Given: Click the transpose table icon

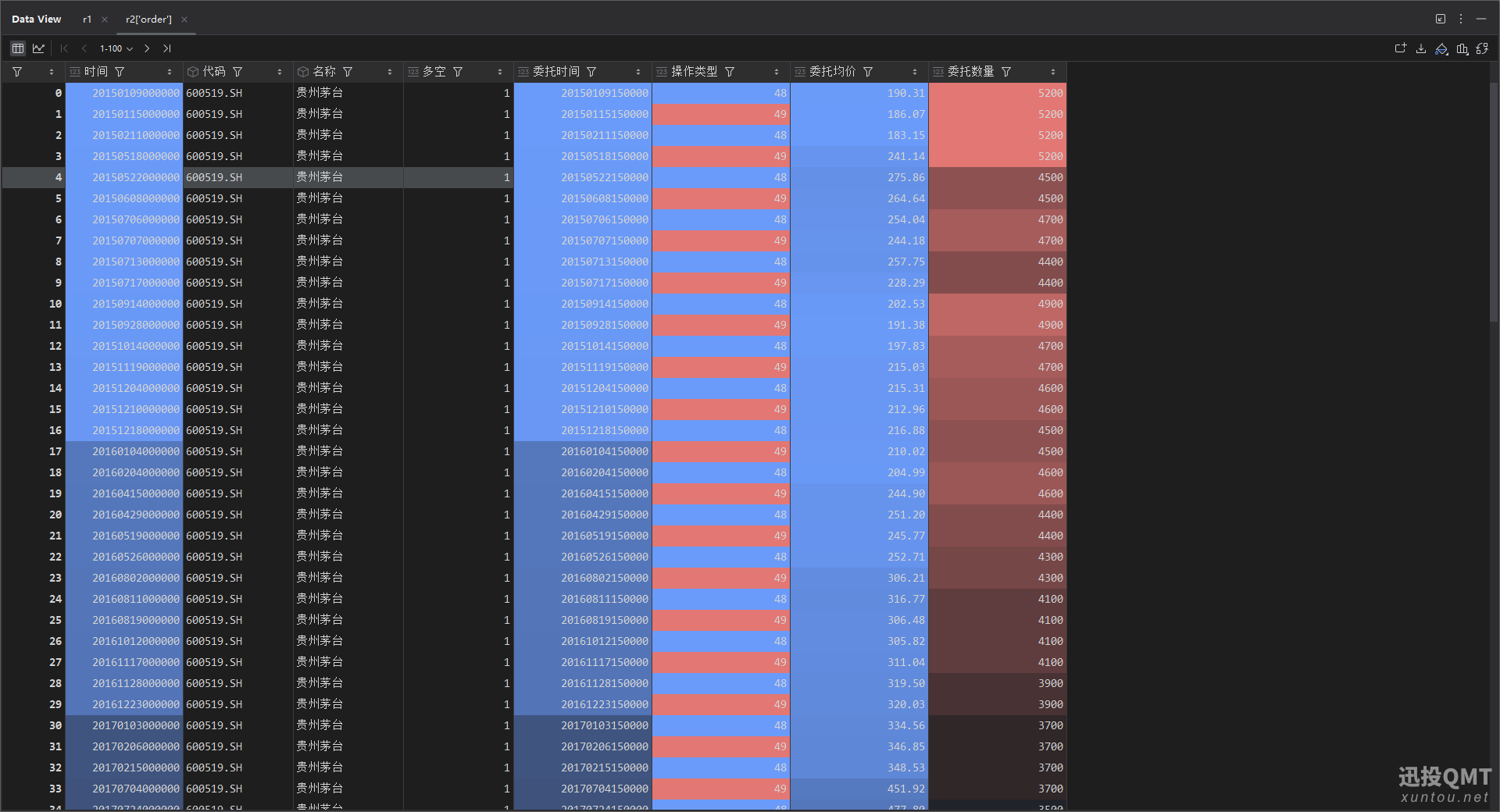Looking at the screenshot, I should (1482, 48).
